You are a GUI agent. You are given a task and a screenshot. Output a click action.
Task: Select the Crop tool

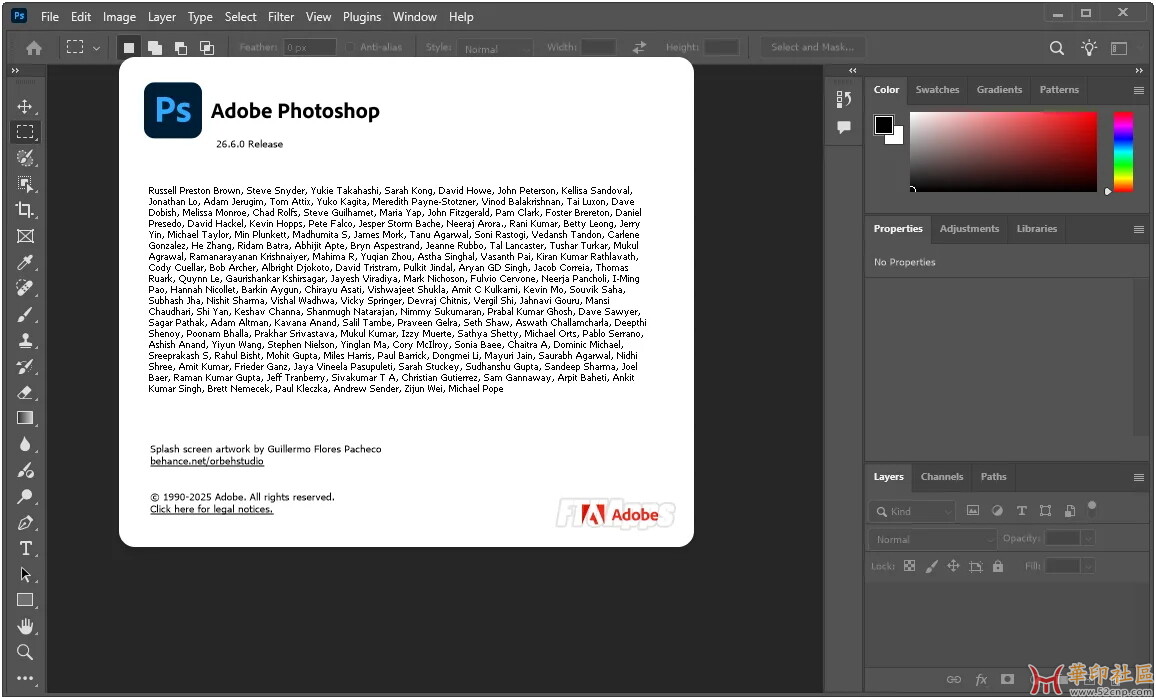(25, 210)
